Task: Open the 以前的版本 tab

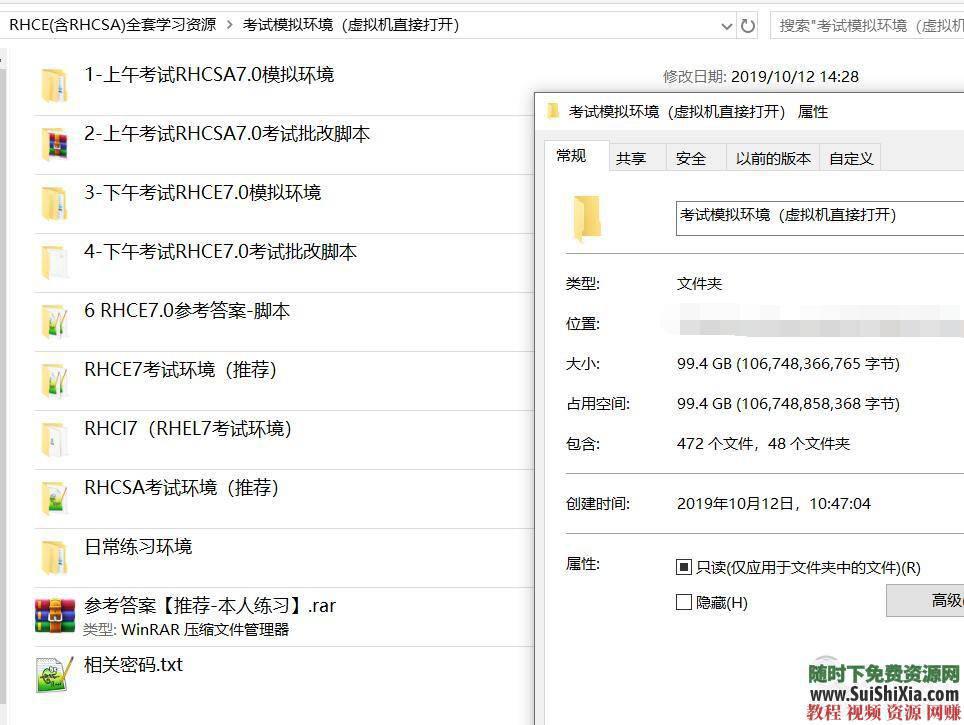Action: [772, 157]
